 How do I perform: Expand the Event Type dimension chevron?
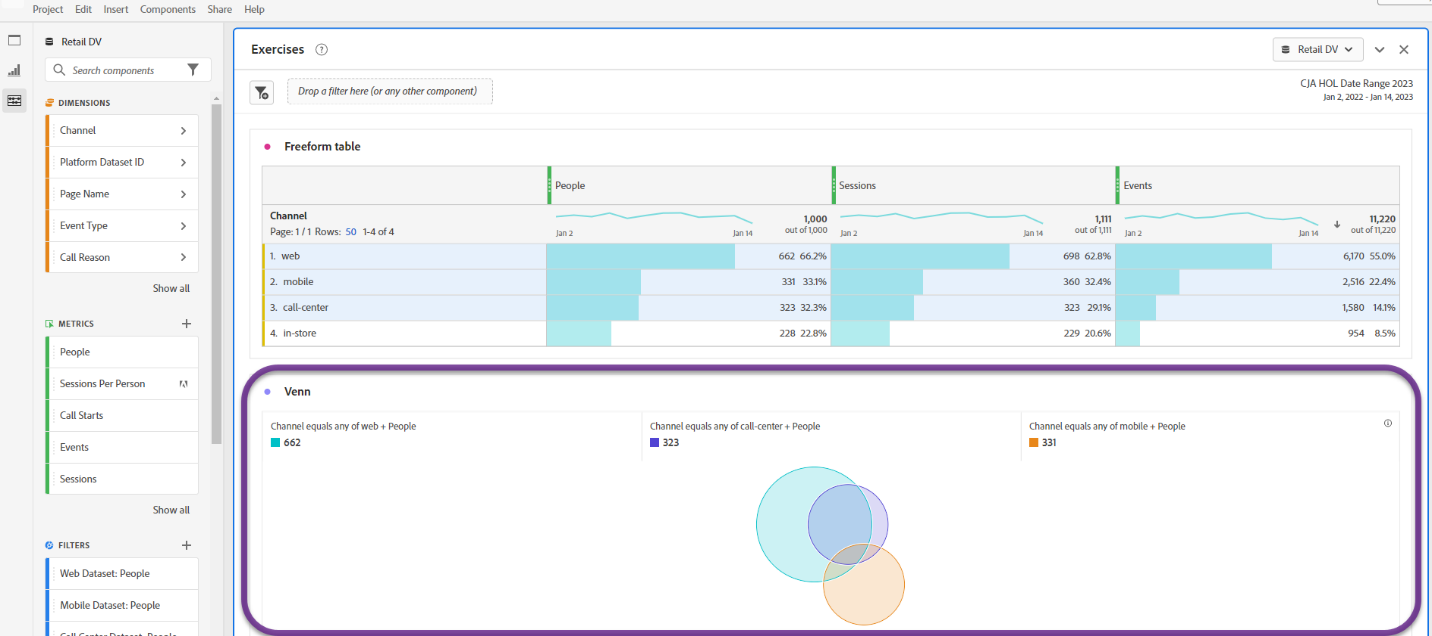click(183, 226)
